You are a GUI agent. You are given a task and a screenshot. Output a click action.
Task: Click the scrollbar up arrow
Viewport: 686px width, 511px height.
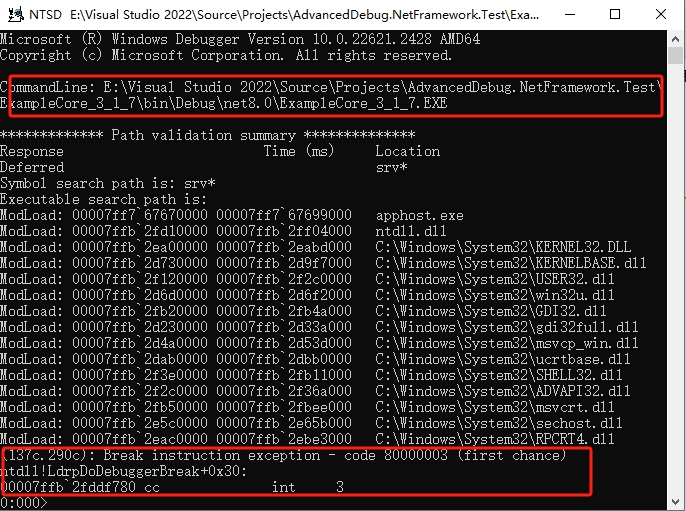tap(675, 39)
